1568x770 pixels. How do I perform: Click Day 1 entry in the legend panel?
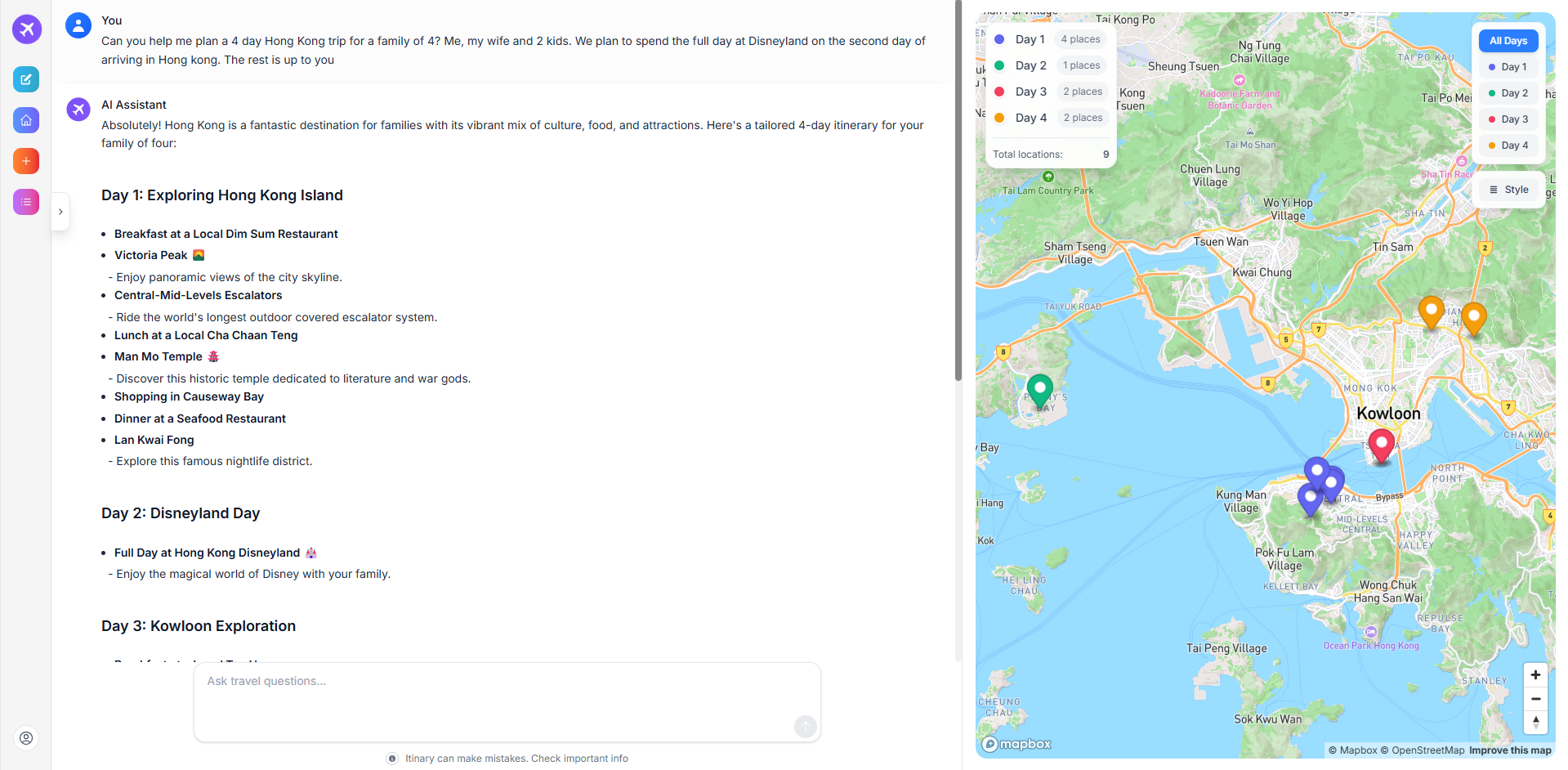click(1029, 39)
